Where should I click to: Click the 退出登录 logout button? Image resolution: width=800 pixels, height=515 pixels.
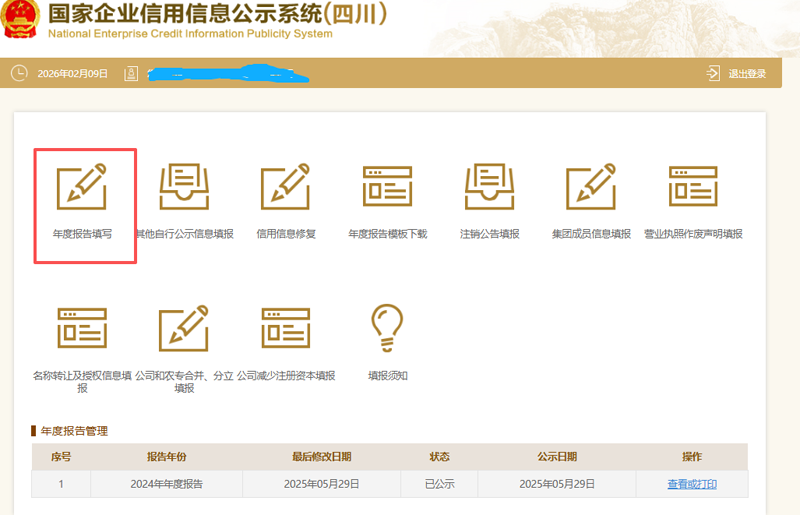(x=736, y=74)
